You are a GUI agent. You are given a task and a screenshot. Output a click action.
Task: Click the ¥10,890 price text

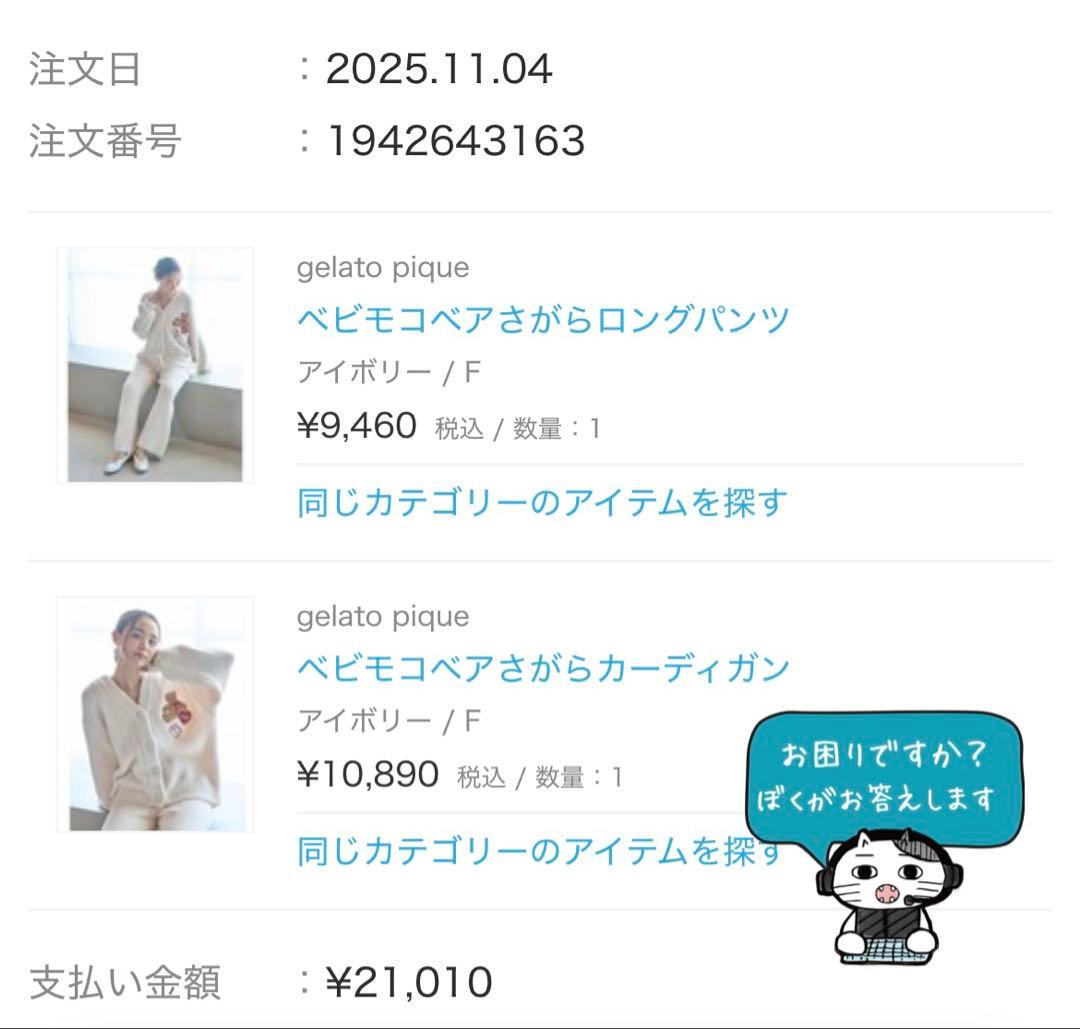pos(368,774)
